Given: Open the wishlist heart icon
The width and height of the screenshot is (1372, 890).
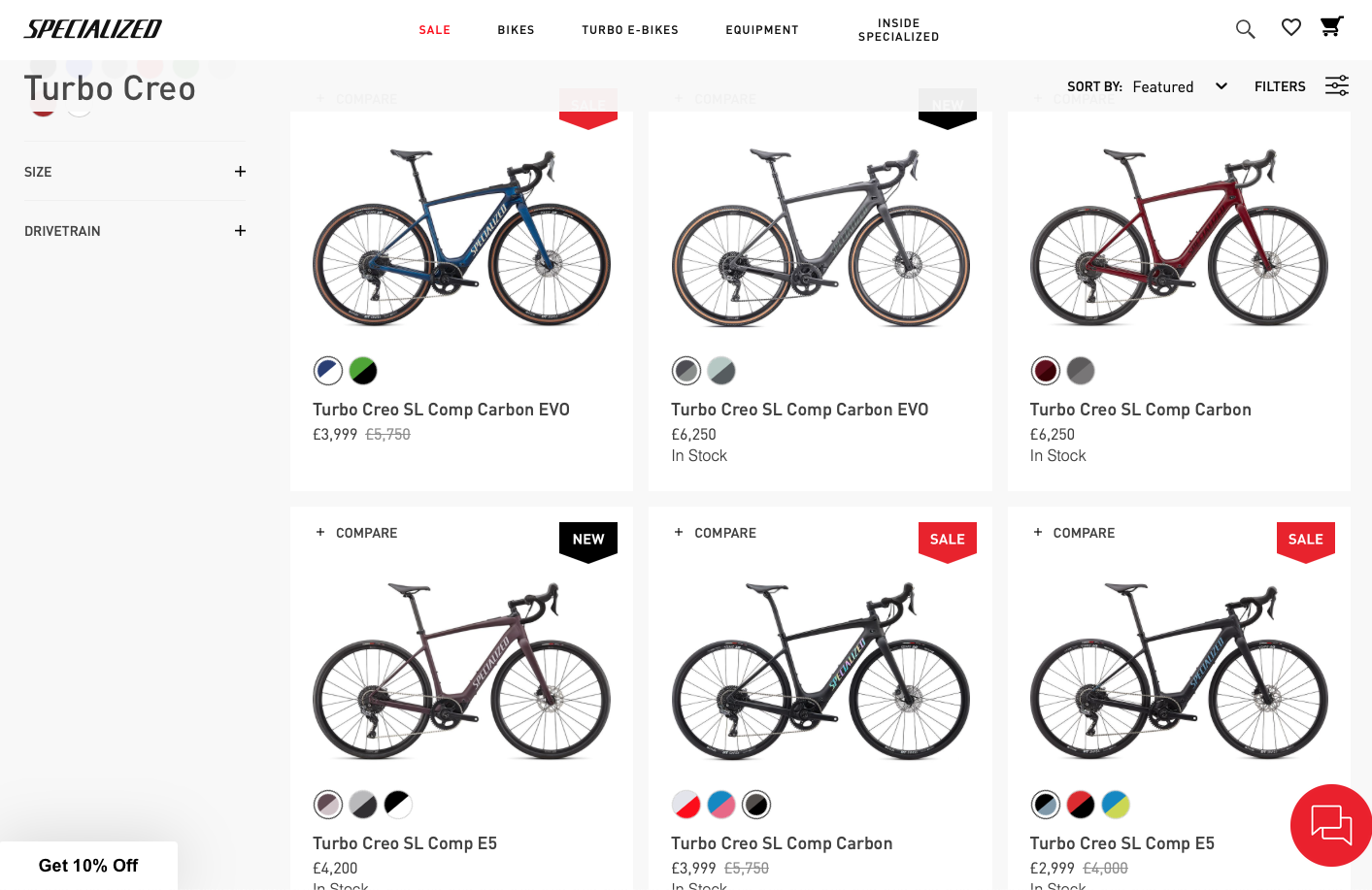Looking at the screenshot, I should (1290, 28).
